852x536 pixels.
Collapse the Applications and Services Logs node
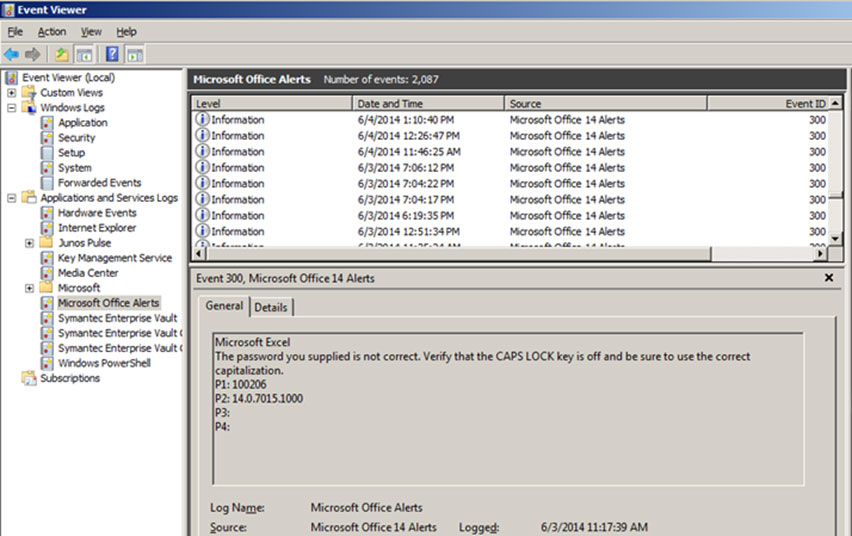pos(11,198)
